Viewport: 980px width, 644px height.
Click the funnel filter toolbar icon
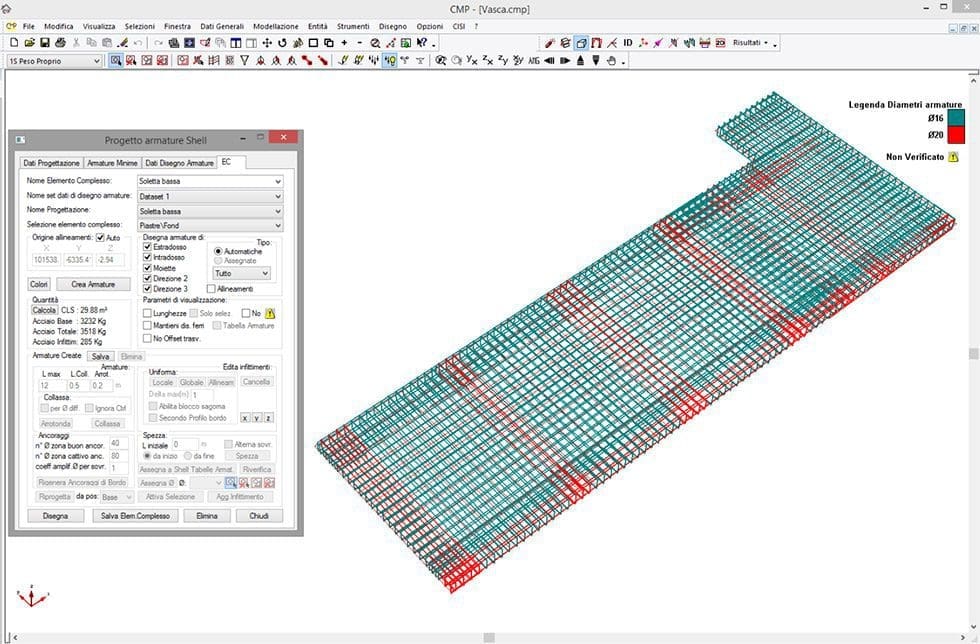coord(244,61)
